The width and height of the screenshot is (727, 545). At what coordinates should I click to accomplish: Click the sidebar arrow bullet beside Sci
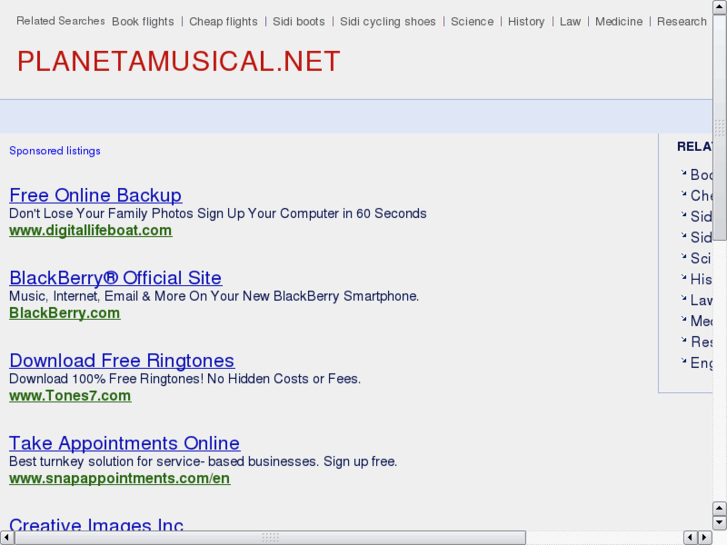tap(683, 256)
